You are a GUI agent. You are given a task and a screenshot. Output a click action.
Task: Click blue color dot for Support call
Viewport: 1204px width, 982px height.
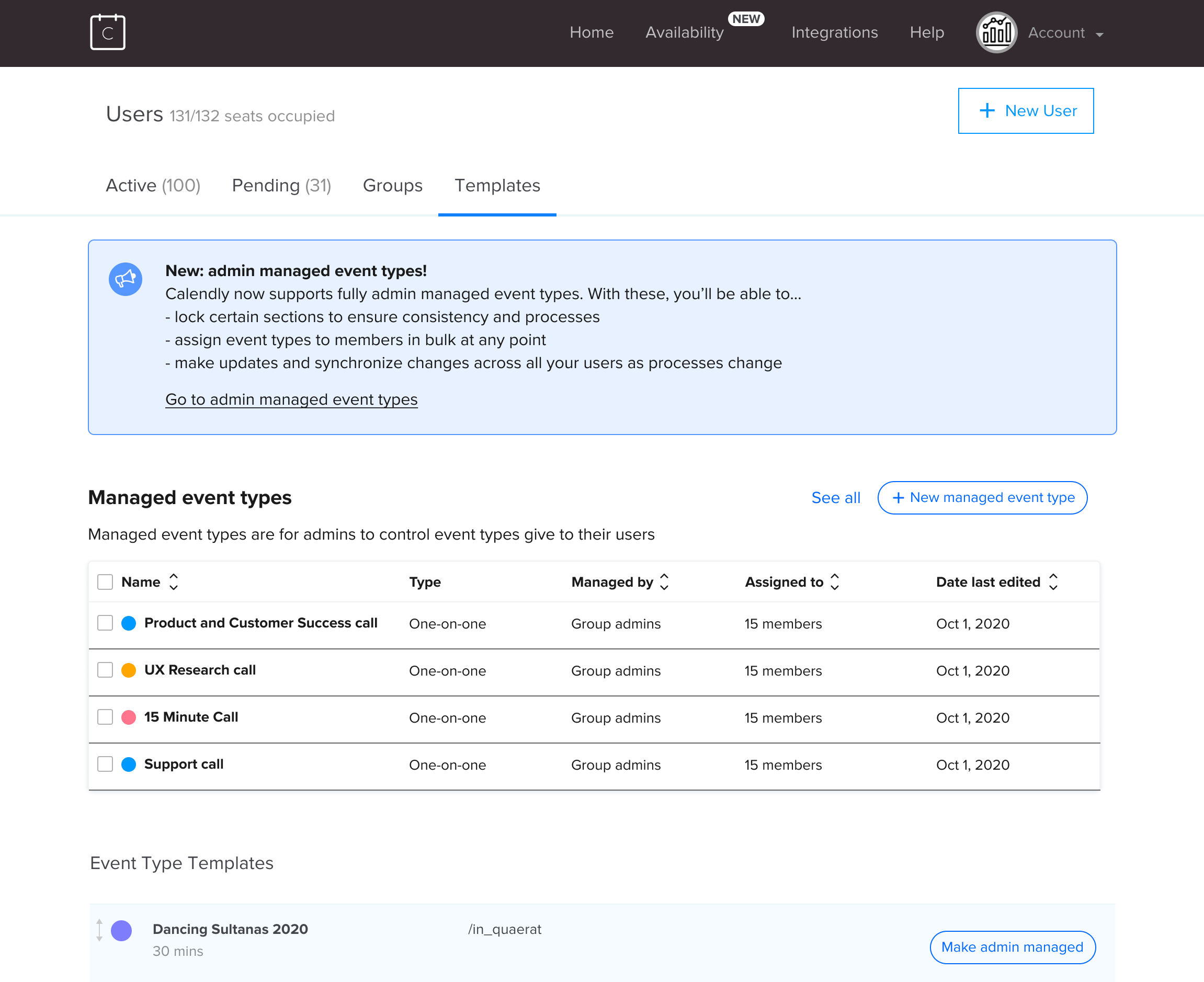pyautogui.click(x=129, y=763)
